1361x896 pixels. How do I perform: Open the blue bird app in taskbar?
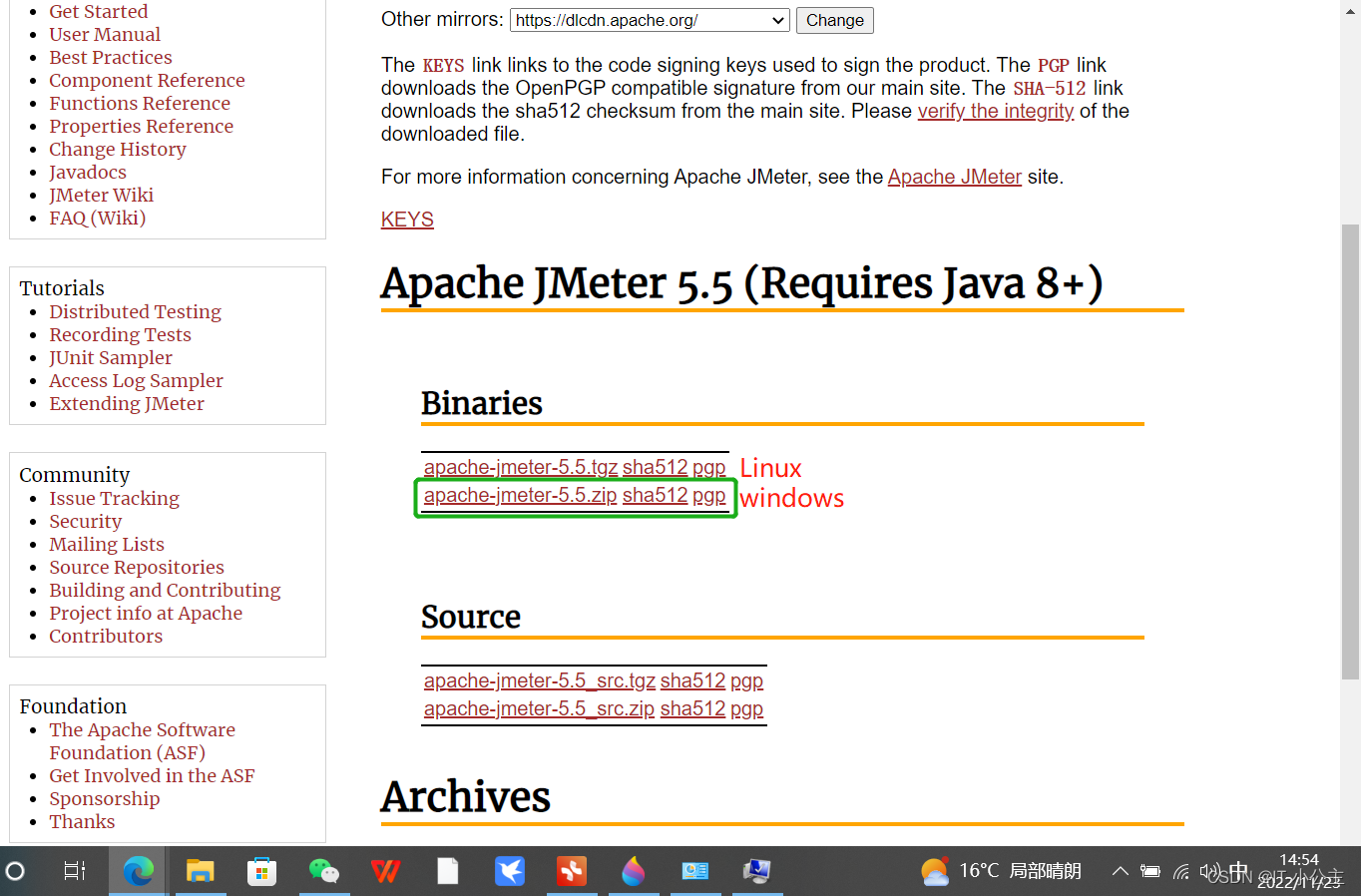click(x=510, y=871)
